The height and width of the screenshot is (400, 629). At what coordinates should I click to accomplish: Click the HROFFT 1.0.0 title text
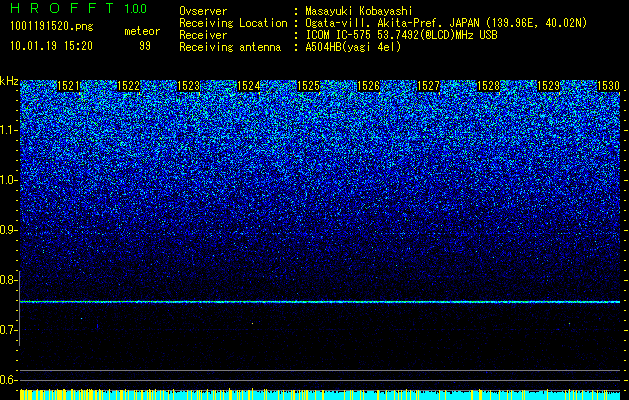coord(79,8)
